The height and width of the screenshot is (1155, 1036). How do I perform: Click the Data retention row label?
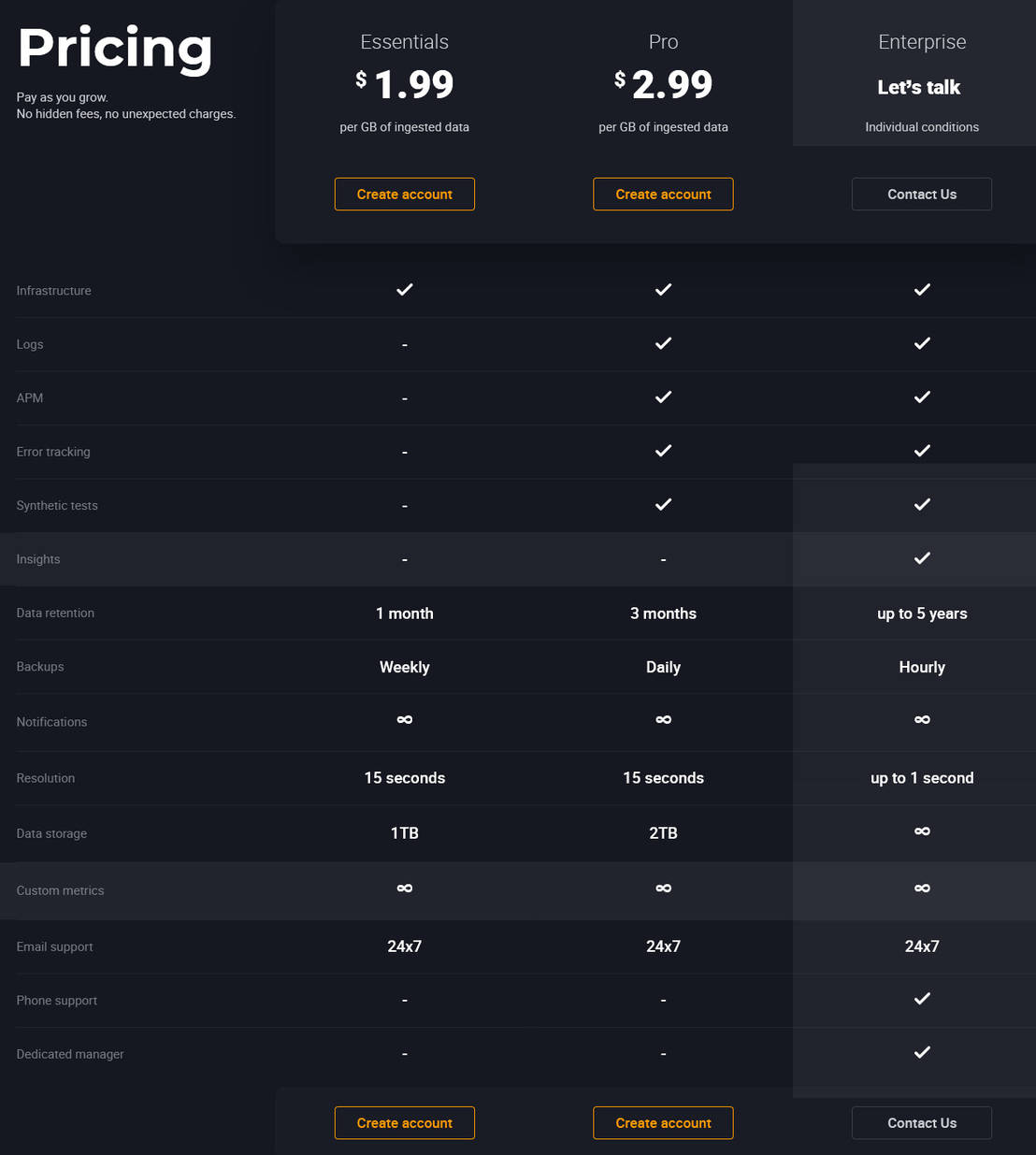(x=55, y=613)
